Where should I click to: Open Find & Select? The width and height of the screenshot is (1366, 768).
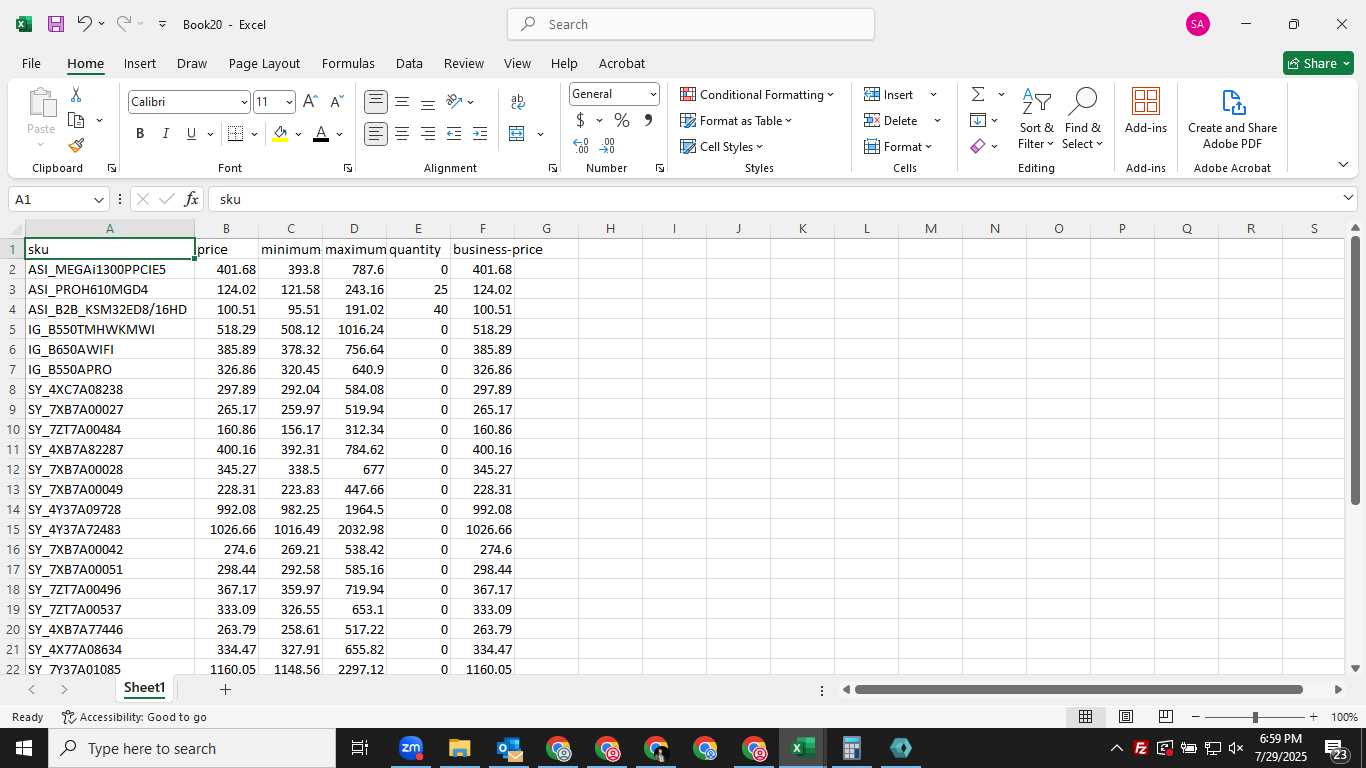(x=1082, y=120)
